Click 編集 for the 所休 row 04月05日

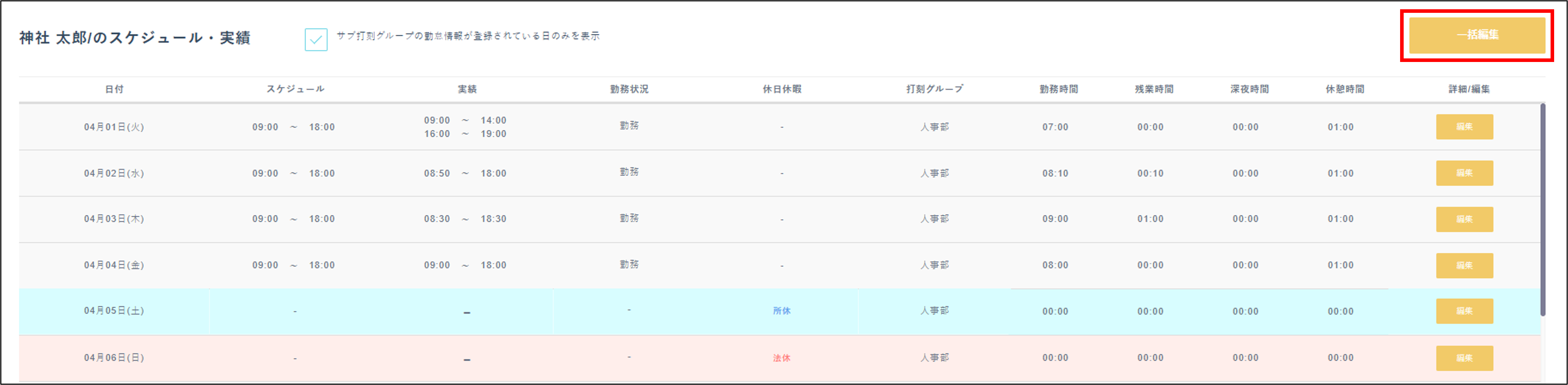[1464, 311]
